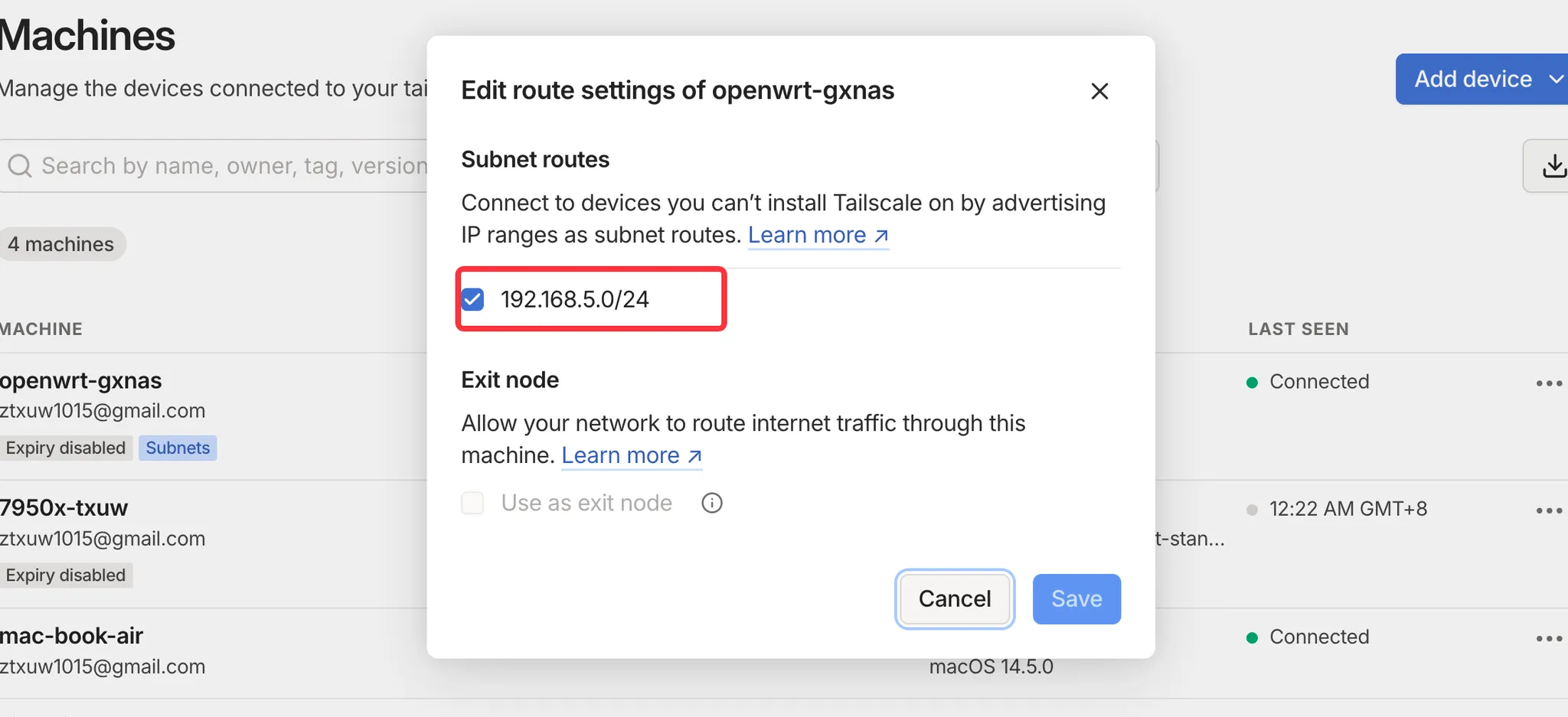The image size is (1568, 717).
Task: Open options menu for openwrt-gxnas
Action: 1548,383
